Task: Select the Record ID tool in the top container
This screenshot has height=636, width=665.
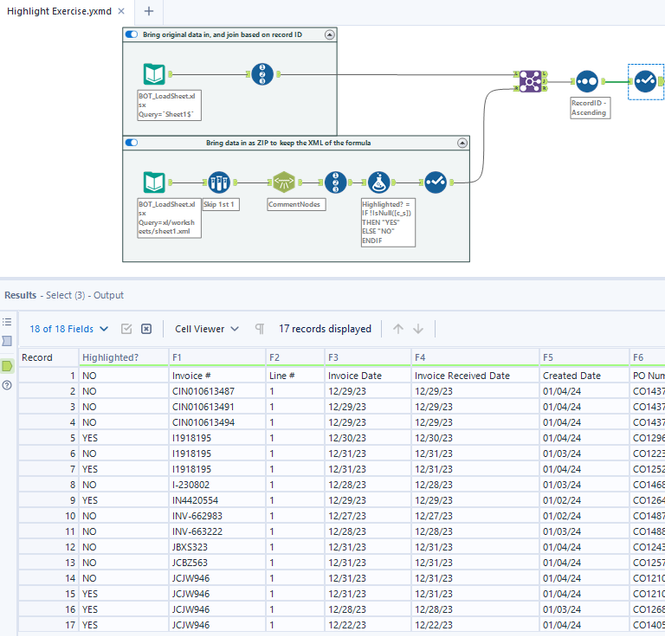Action: click(262, 74)
